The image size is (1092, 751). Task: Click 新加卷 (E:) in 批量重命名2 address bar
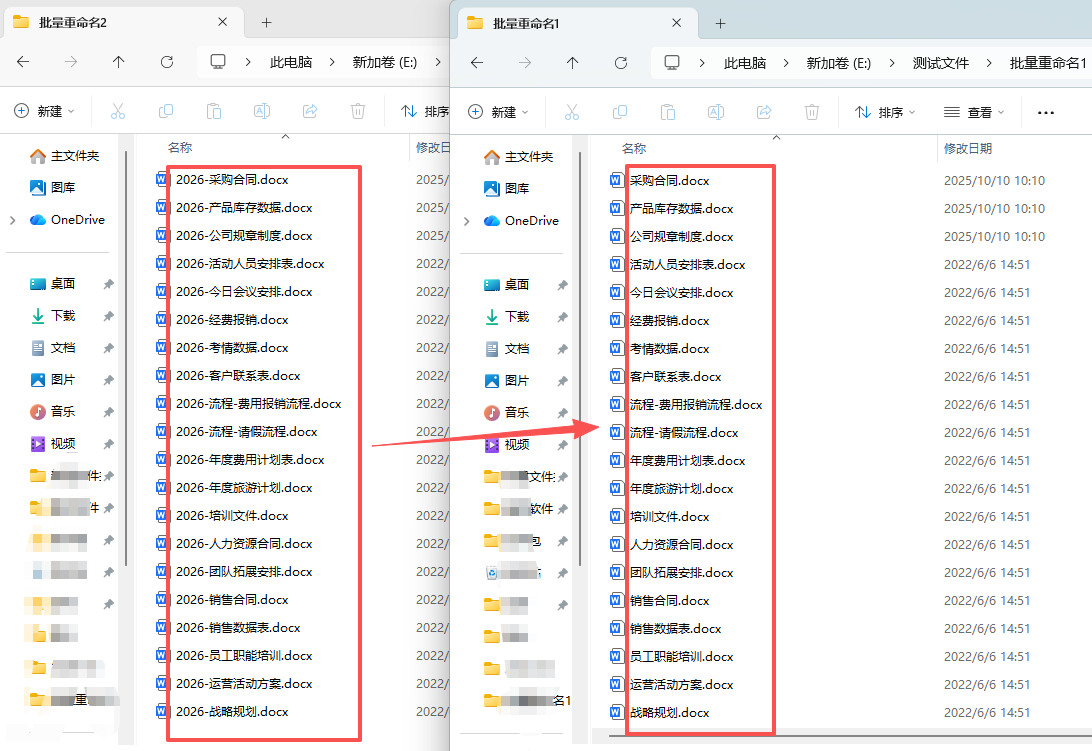point(384,63)
